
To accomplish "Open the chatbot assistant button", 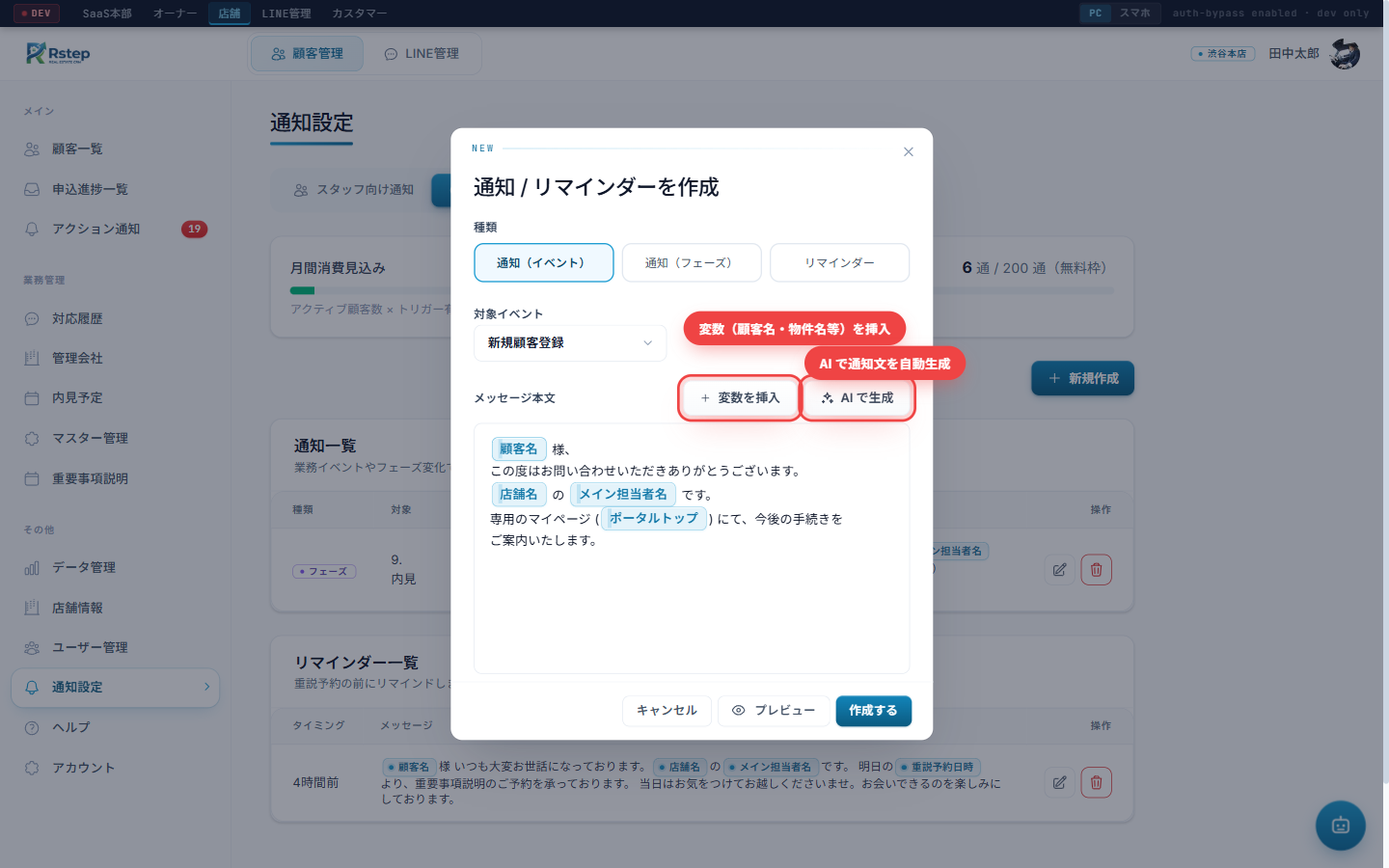I will [x=1341, y=825].
